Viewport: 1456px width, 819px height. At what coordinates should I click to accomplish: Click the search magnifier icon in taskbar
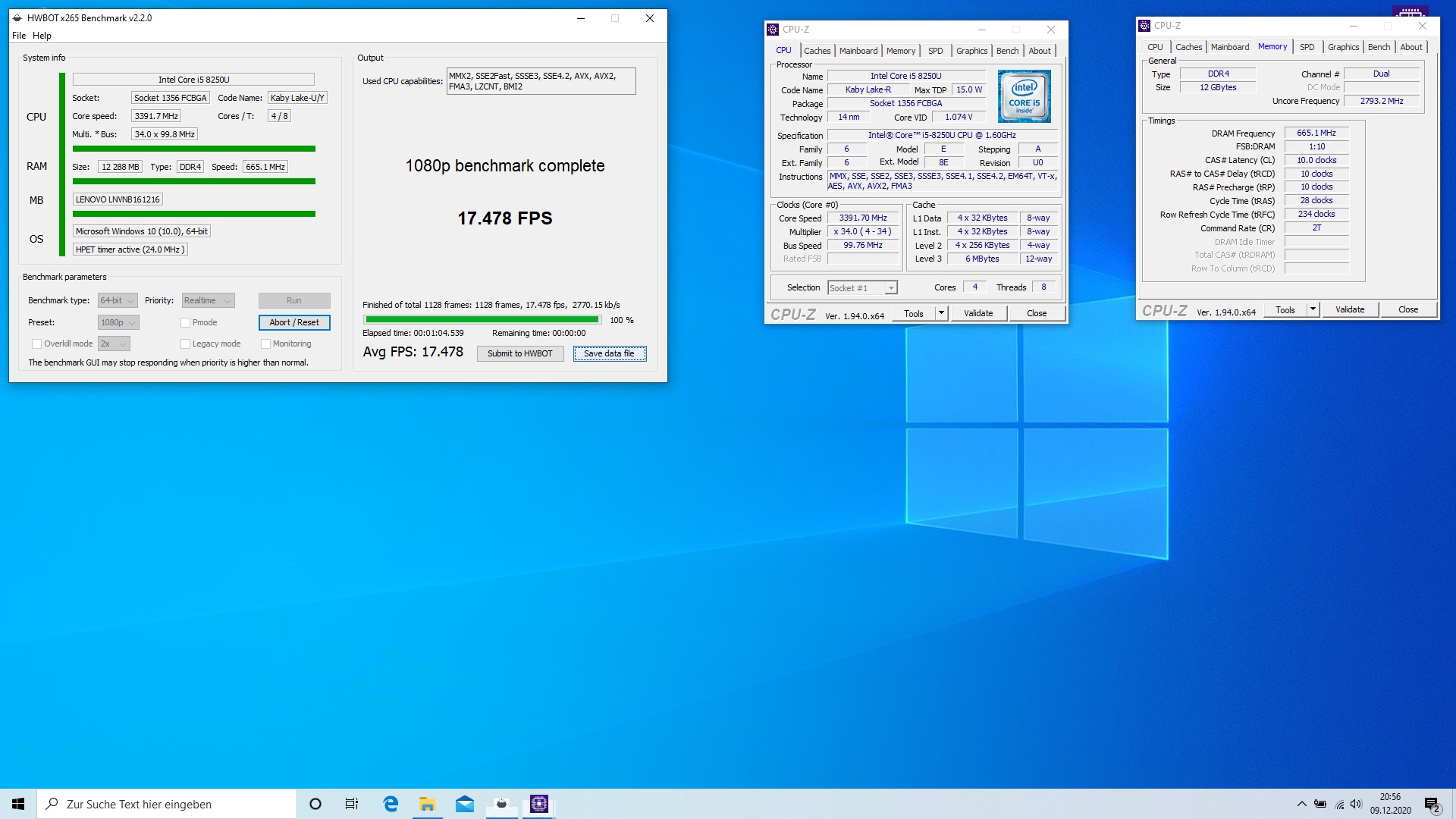tap(52, 804)
